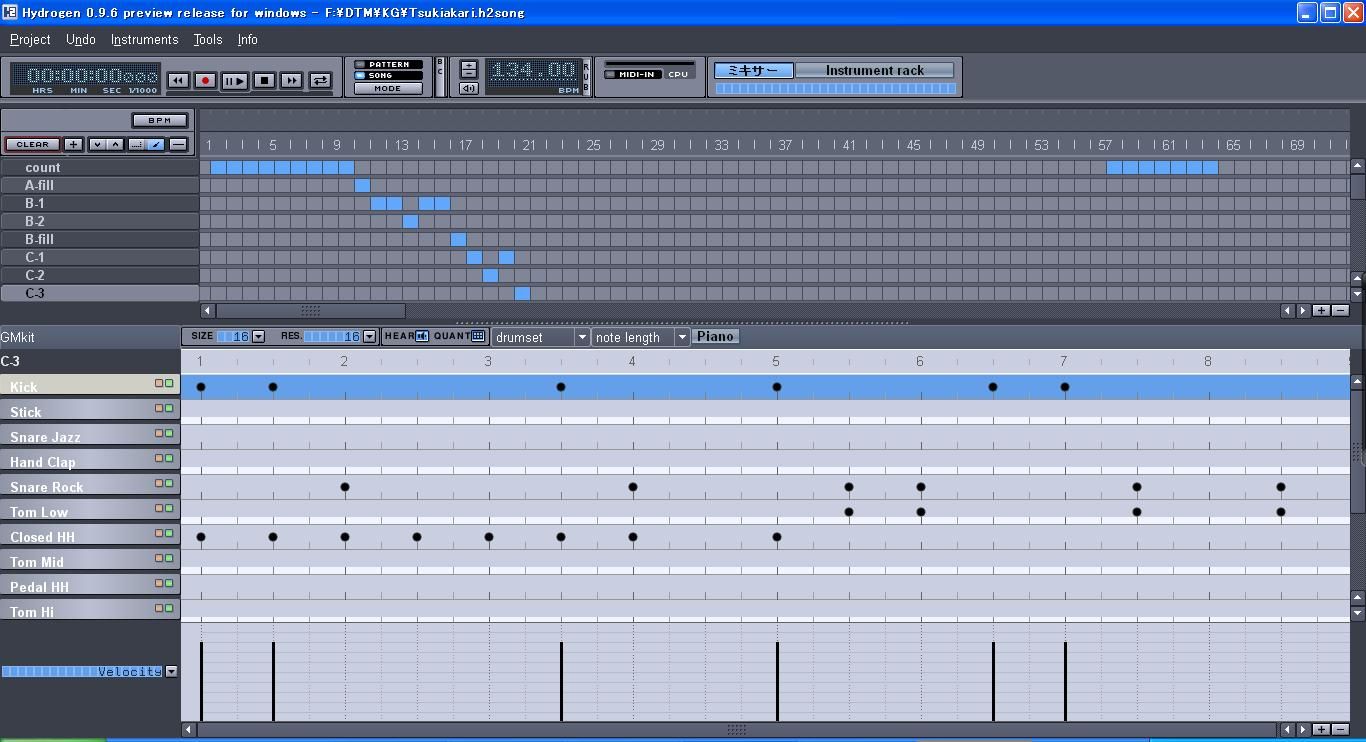Zoom out the song editor timeline
This screenshot has width=1366, height=742.
(1341, 311)
